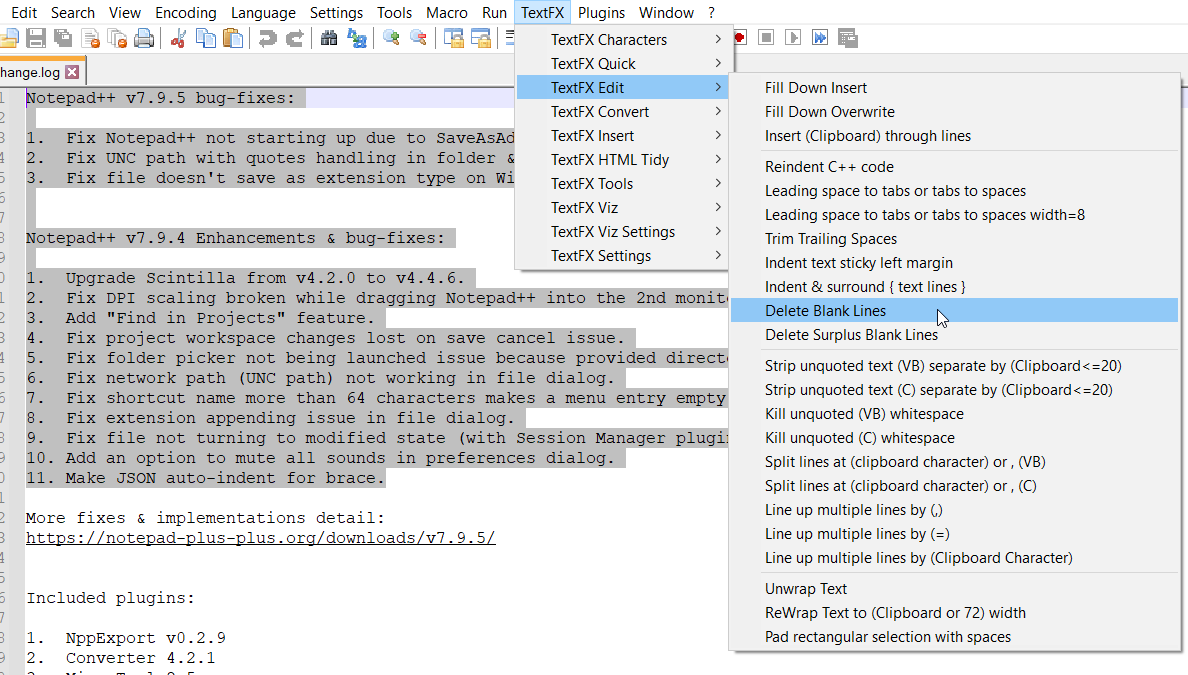Screen dimensions: 1188x675
Task: Expand the TextFX Insert submenu
Action: coord(621,136)
